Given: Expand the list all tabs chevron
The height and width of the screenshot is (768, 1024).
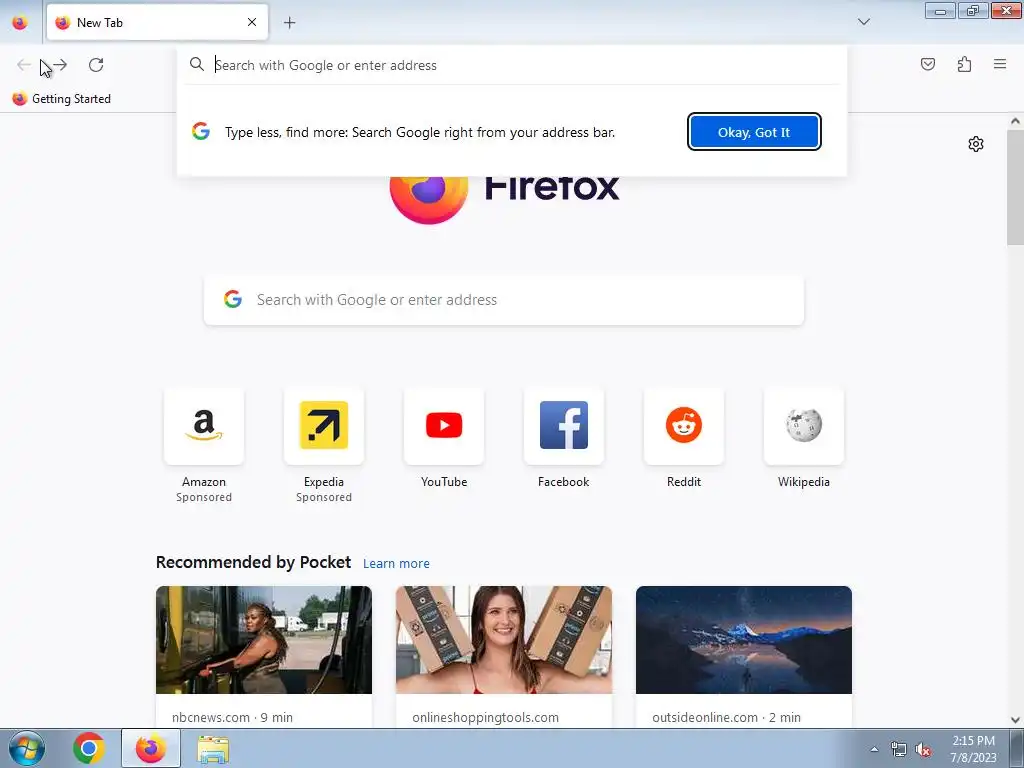Looking at the screenshot, I should point(863,22).
